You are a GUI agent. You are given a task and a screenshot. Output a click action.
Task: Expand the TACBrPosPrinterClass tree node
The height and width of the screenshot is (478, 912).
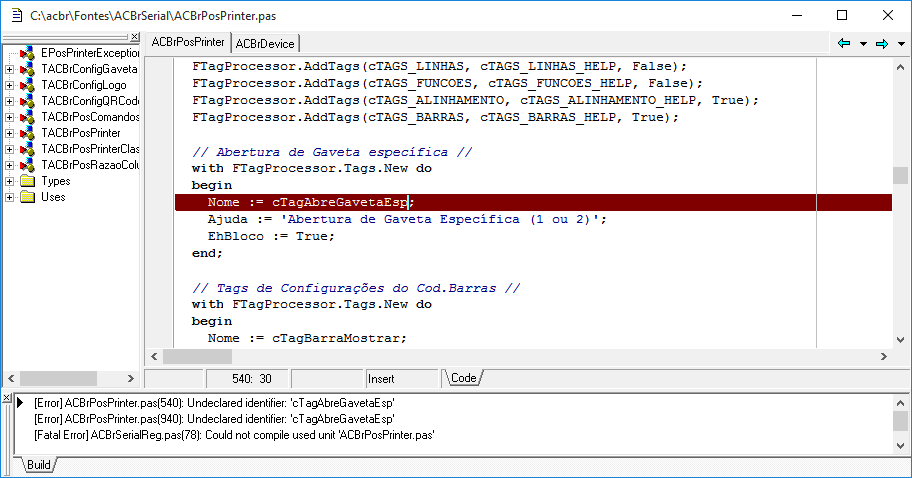coord(9,149)
